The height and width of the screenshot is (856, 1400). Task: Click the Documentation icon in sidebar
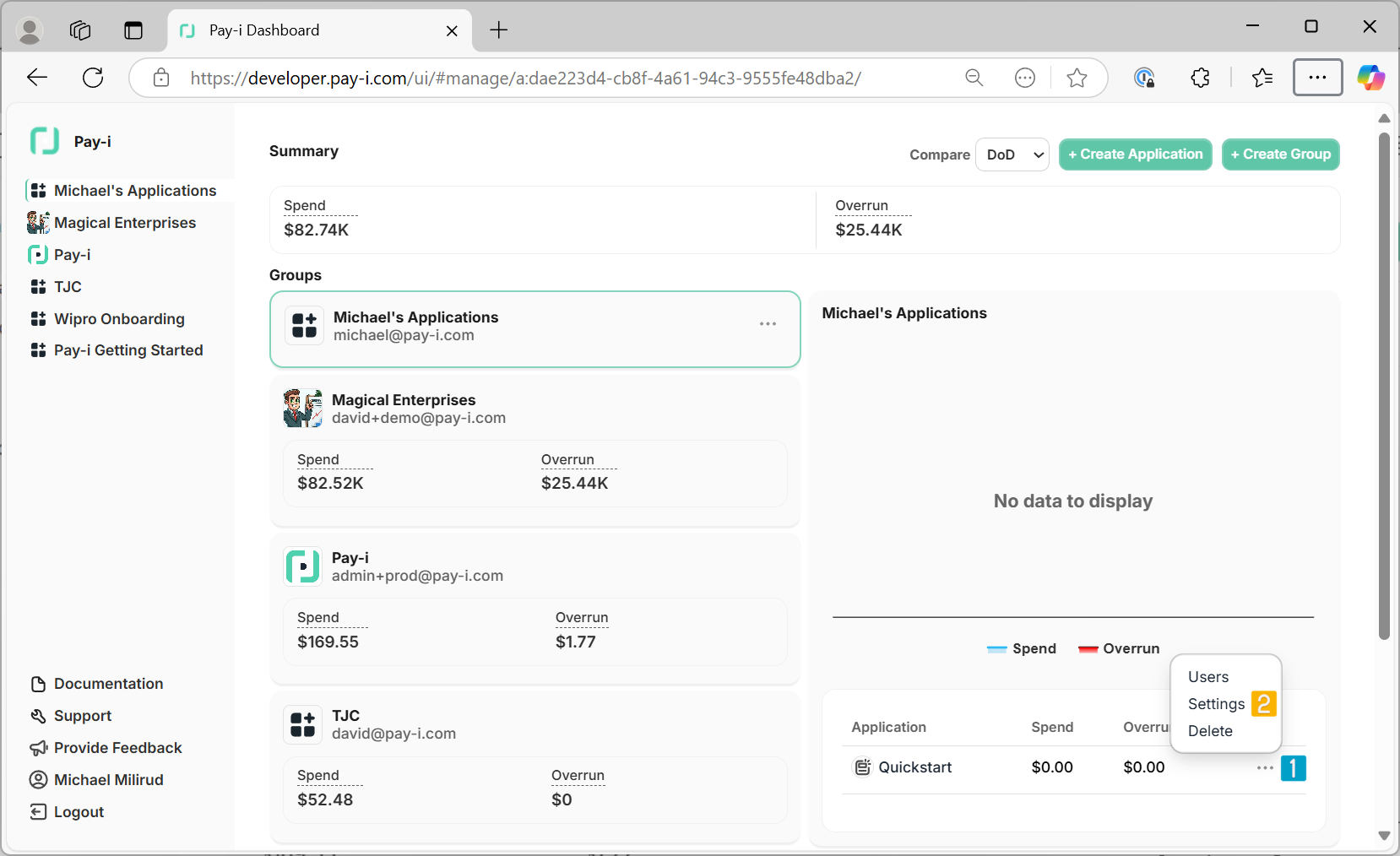[x=38, y=684]
